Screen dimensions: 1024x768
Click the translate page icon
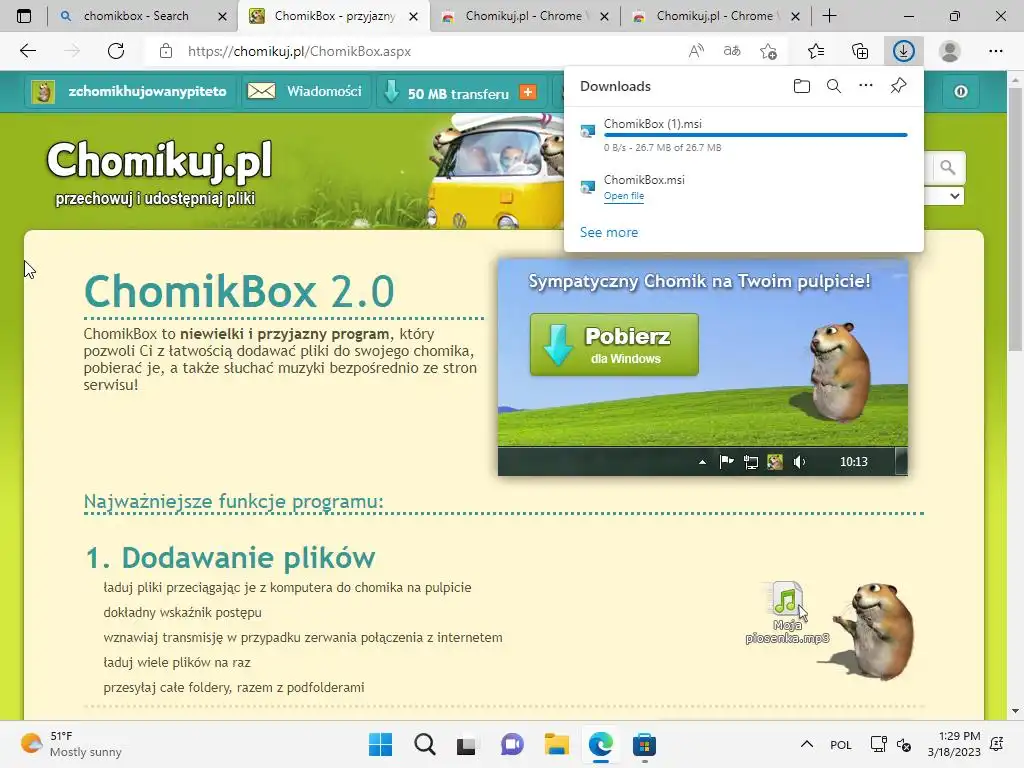coord(732,51)
